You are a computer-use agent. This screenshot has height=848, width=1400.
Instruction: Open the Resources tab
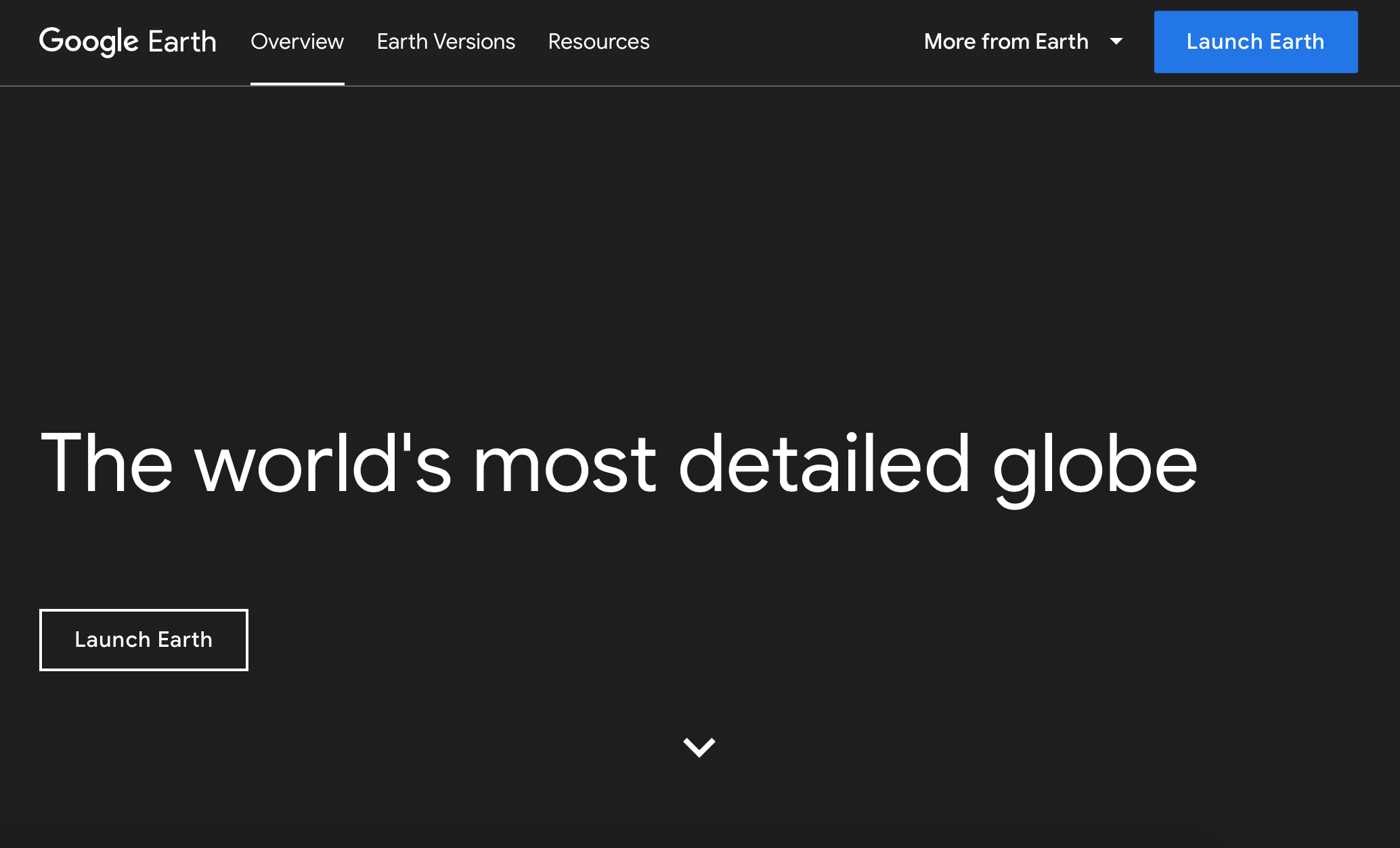click(x=598, y=42)
